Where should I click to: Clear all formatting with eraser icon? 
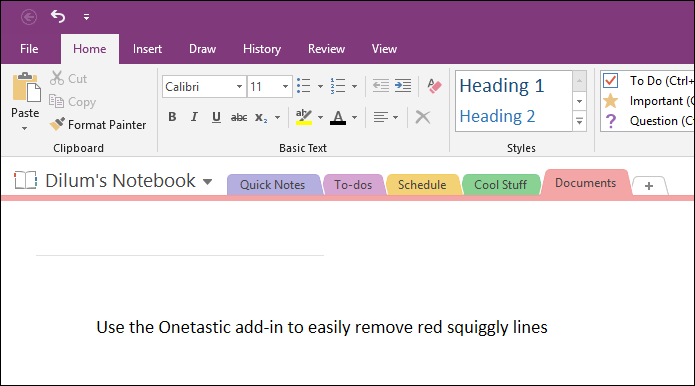434,86
